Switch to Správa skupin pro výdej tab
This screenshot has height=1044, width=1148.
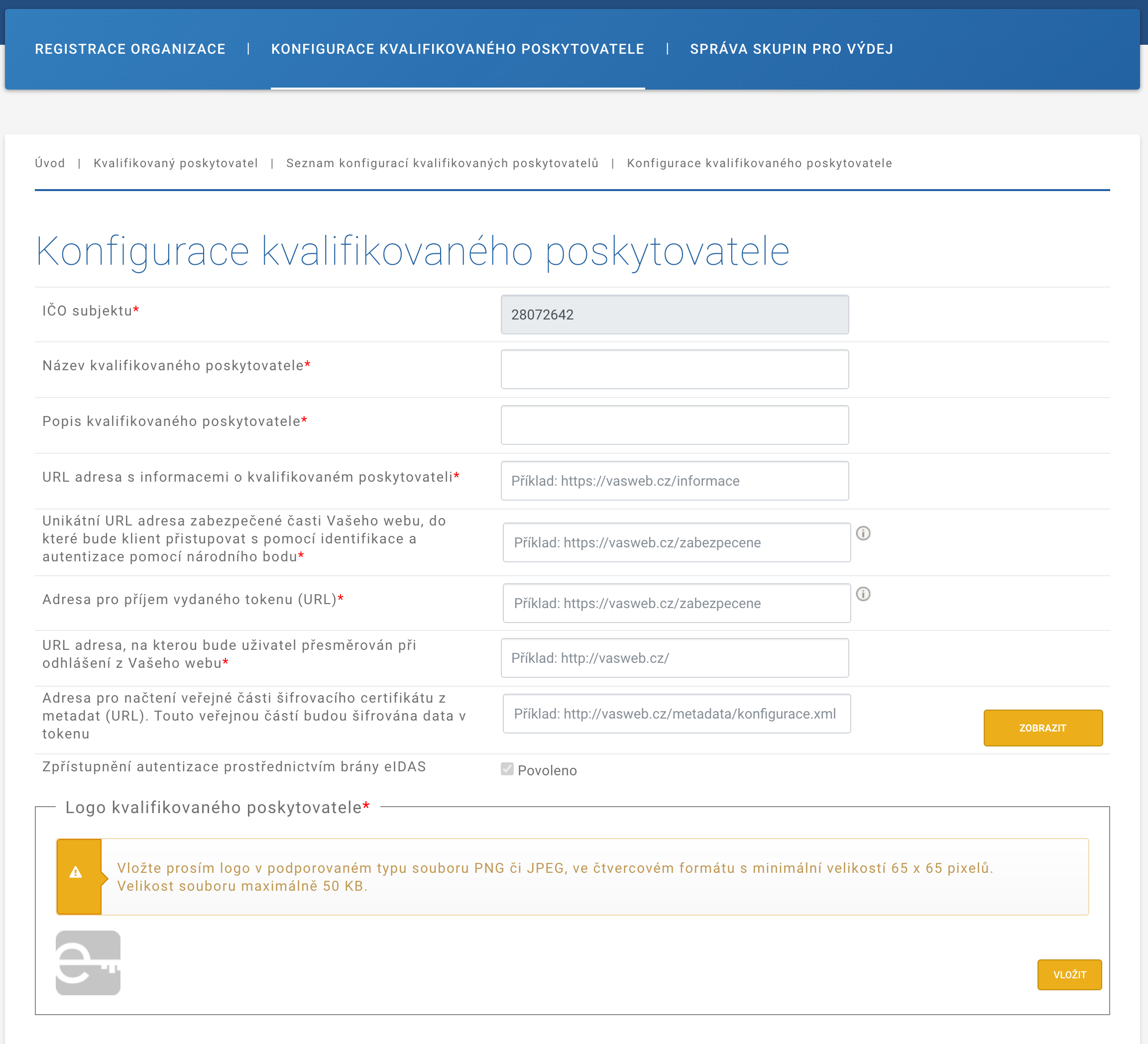792,49
